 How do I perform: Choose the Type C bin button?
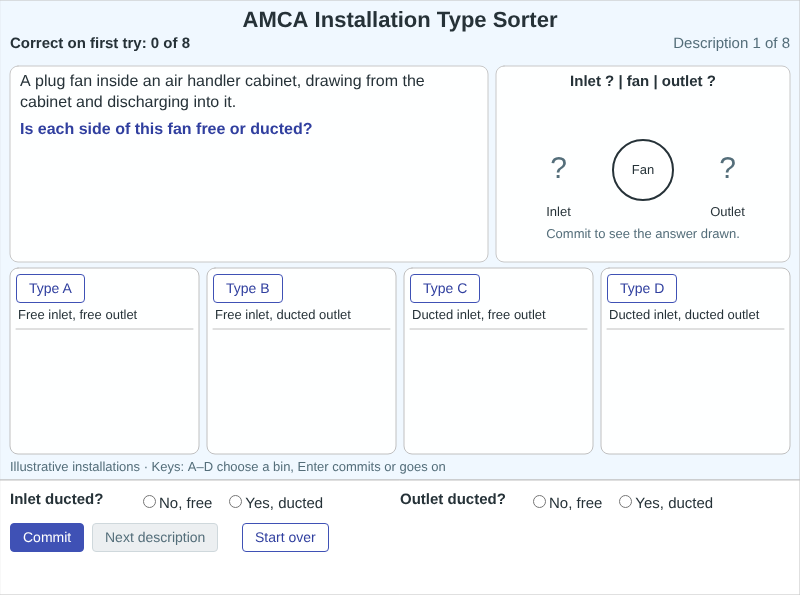click(x=445, y=289)
